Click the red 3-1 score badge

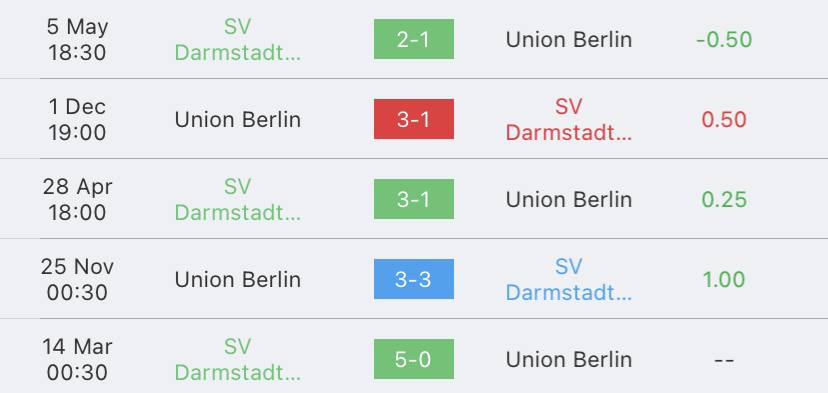[413, 119]
